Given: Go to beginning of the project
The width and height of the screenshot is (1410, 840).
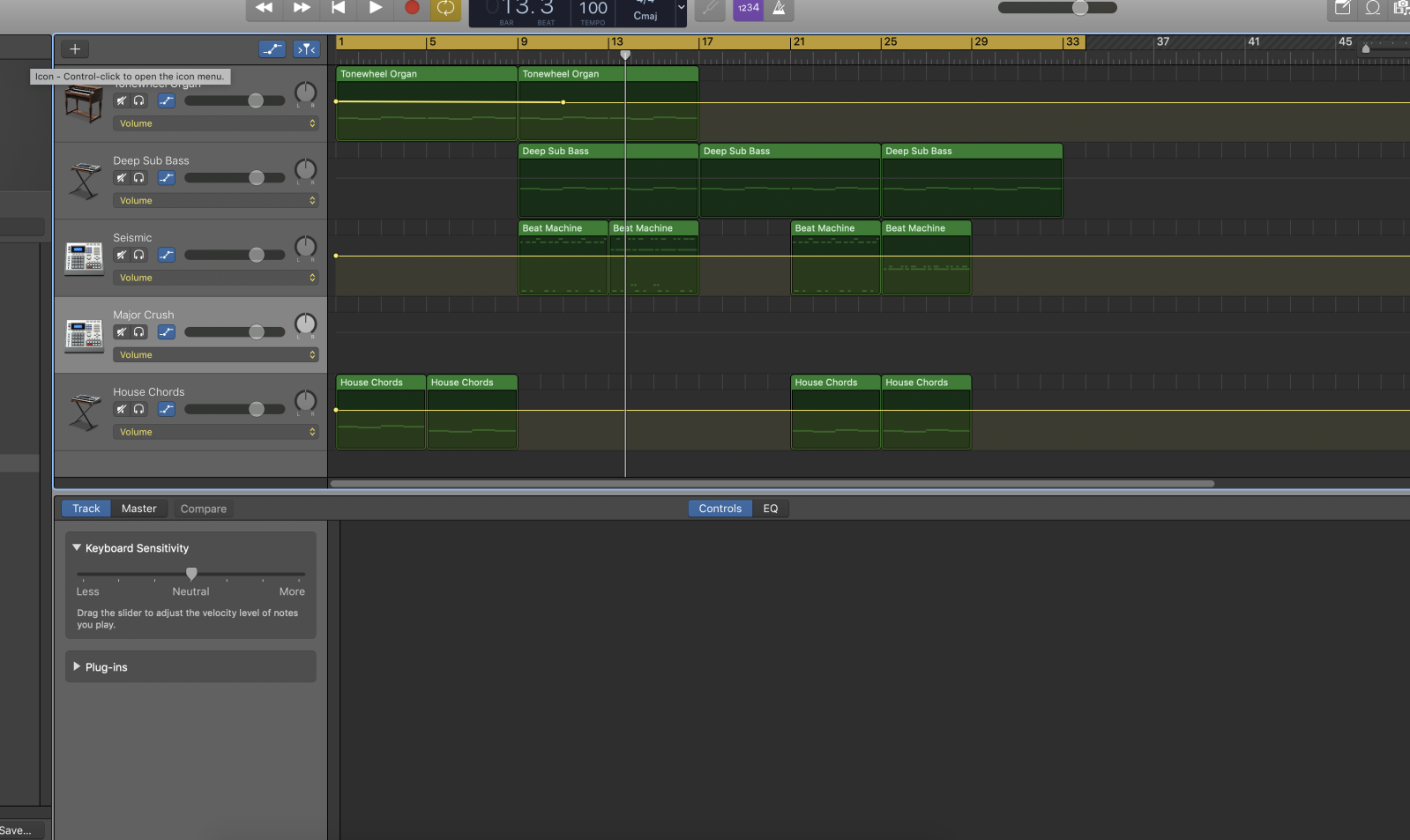Looking at the screenshot, I should coord(339,8).
